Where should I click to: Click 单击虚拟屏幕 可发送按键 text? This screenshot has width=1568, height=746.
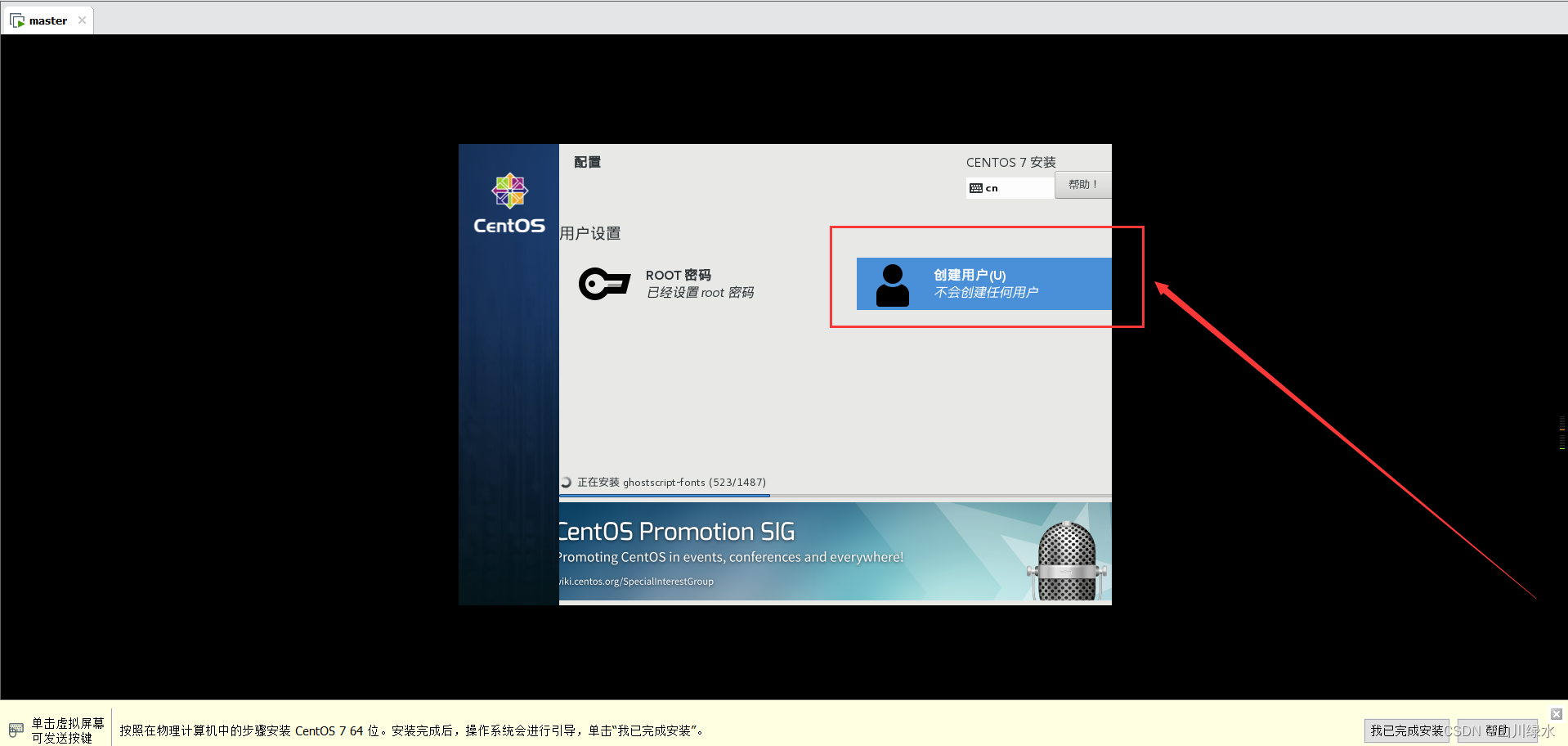68,730
